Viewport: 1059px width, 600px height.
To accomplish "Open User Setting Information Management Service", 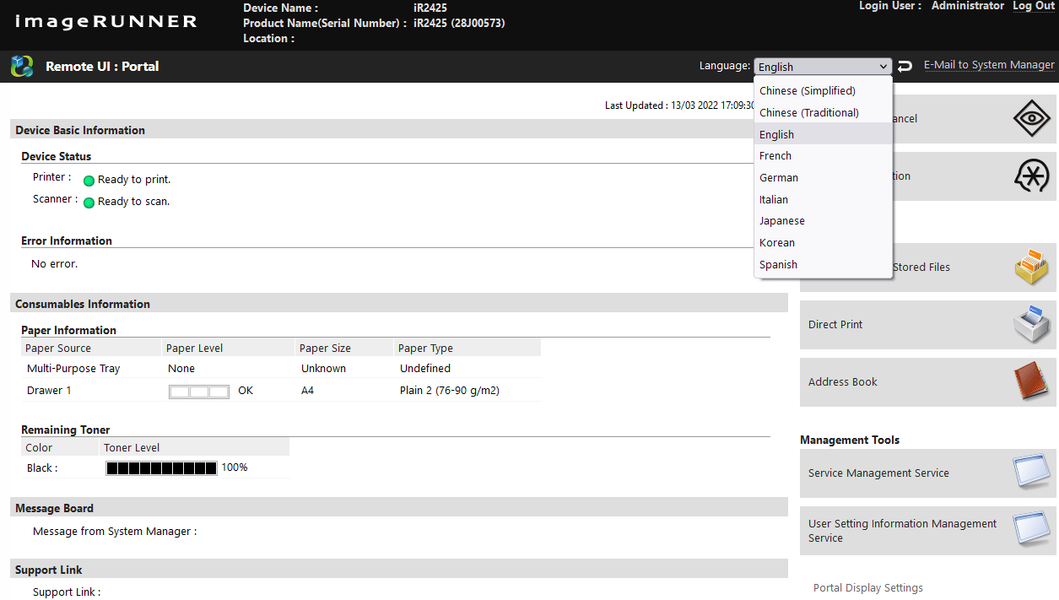I will (928, 530).
